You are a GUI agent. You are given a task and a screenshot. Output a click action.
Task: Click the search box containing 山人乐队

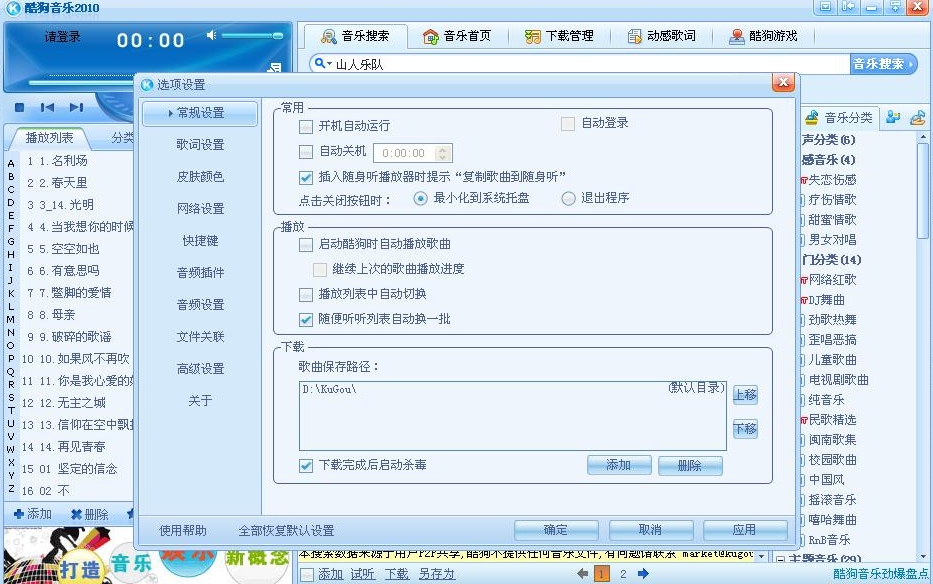pos(580,64)
